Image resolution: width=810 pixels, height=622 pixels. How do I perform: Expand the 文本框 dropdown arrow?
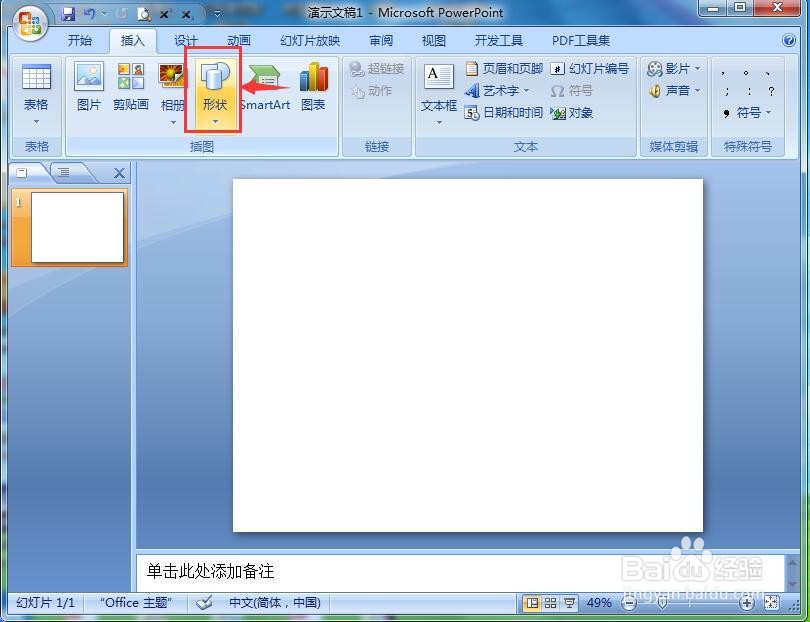point(439,122)
